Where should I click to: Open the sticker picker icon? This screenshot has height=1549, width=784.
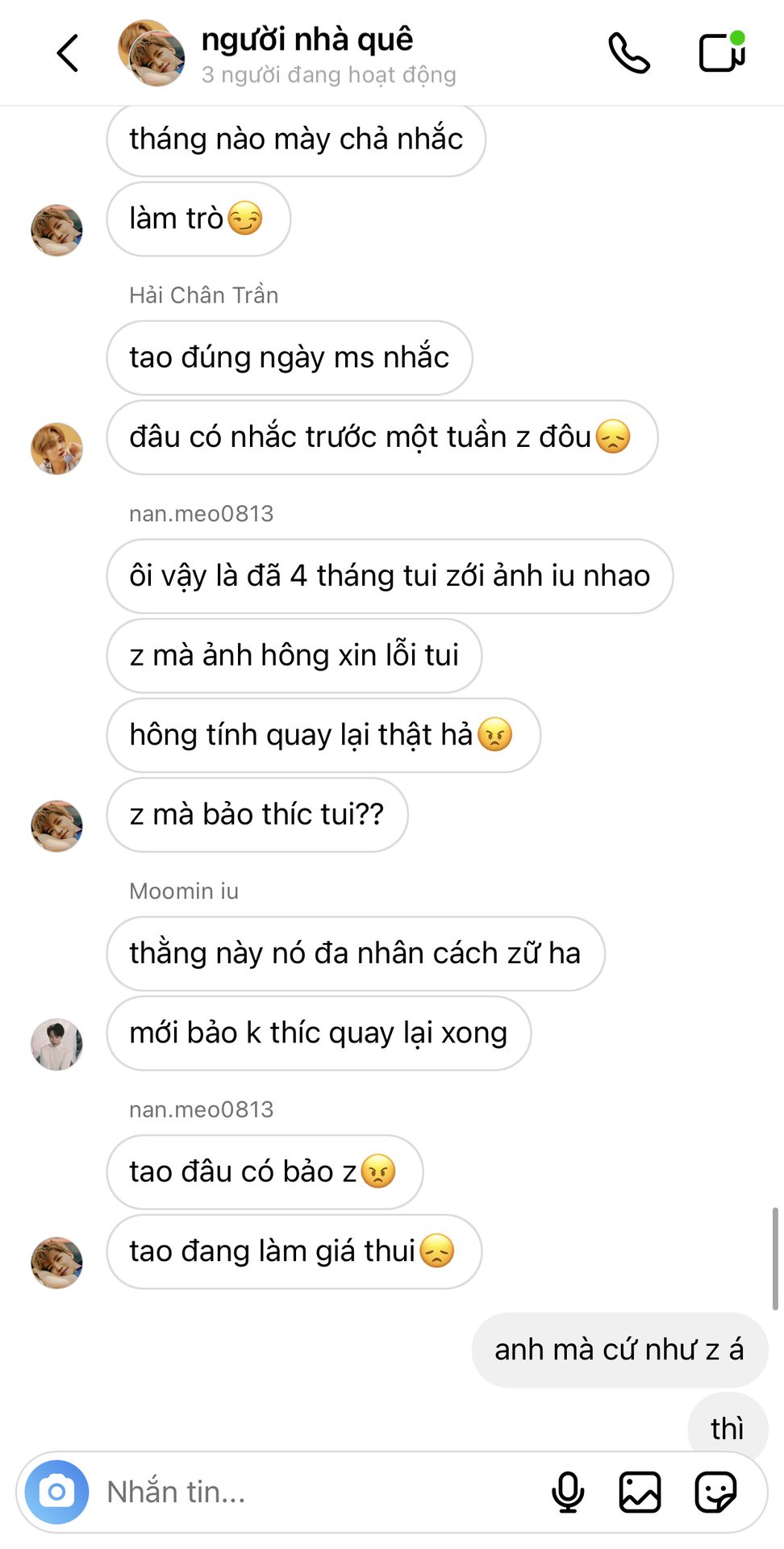(x=715, y=1492)
